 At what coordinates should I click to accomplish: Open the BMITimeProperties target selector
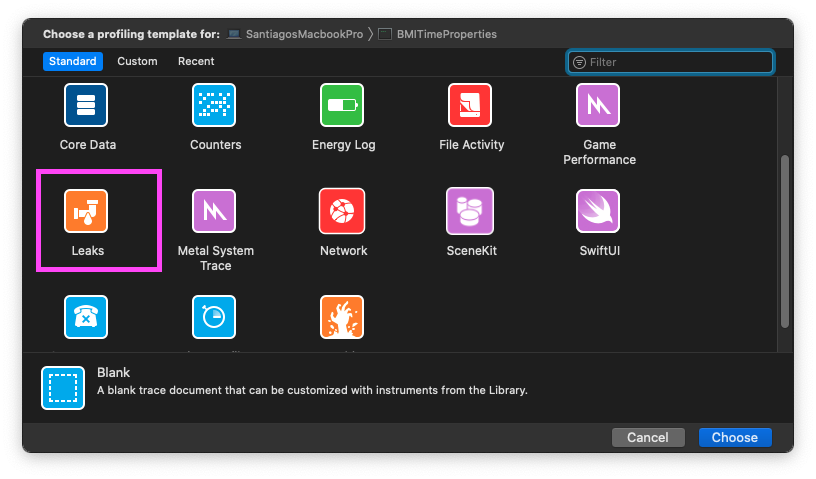coord(438,34)
